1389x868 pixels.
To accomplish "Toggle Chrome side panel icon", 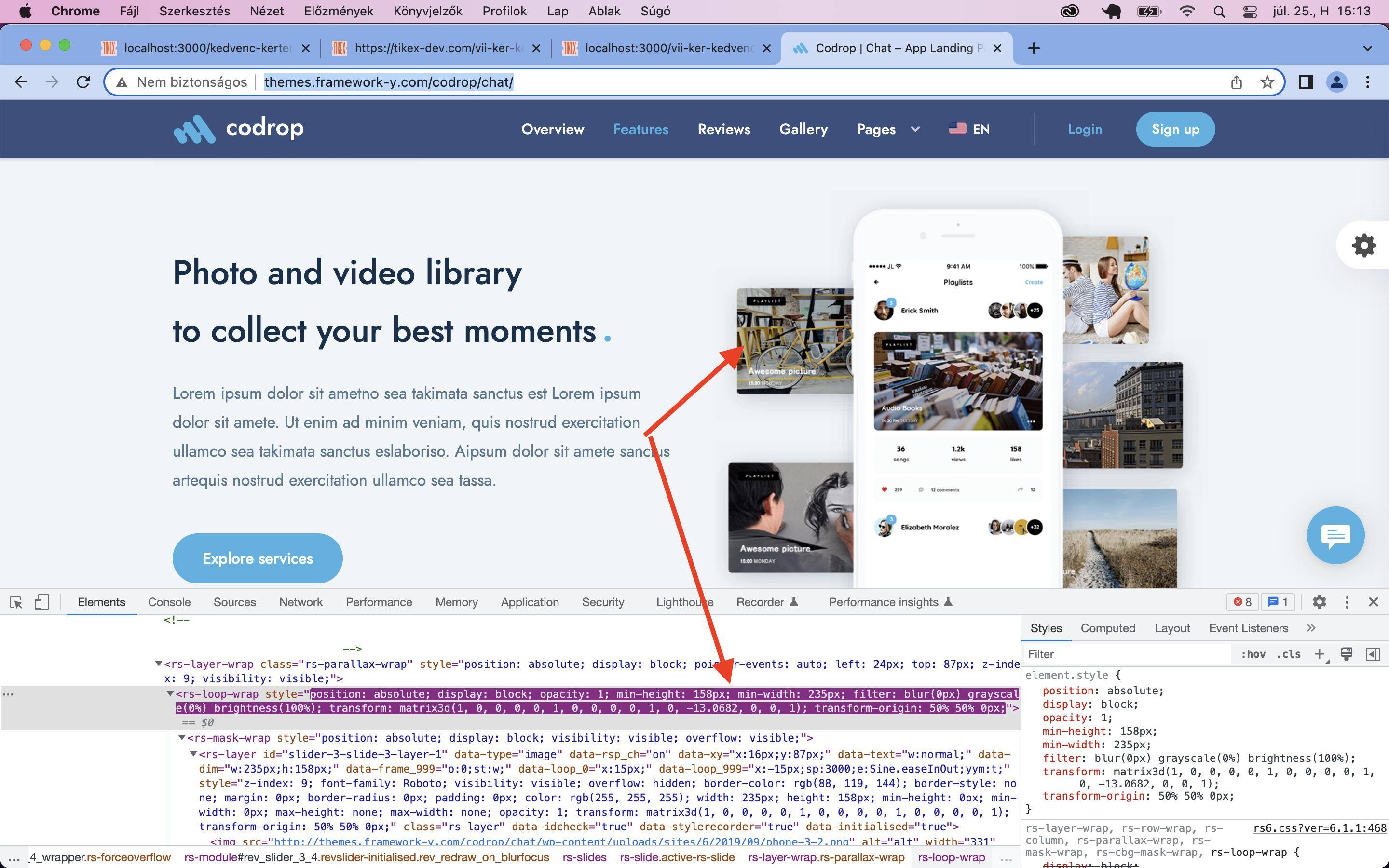I will [x=1306, y=82].
